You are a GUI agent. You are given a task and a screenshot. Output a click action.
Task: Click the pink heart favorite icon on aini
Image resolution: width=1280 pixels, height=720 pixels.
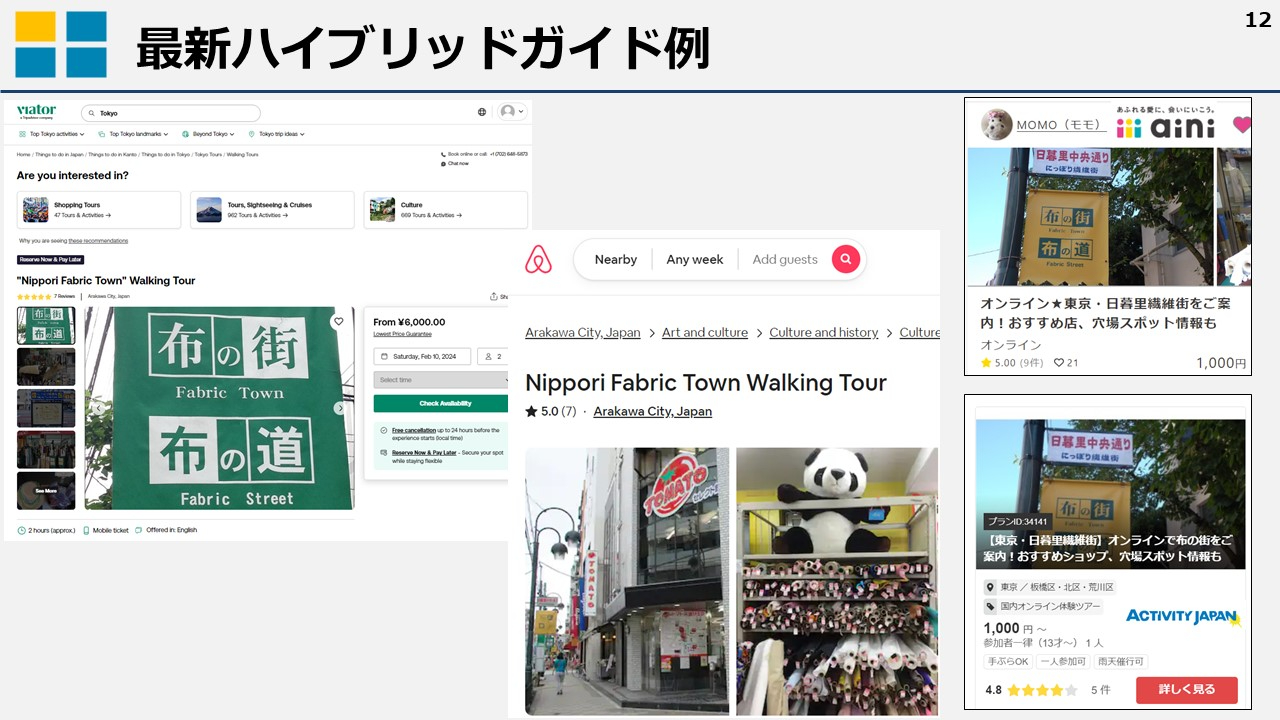click(x=1241, y=125)
